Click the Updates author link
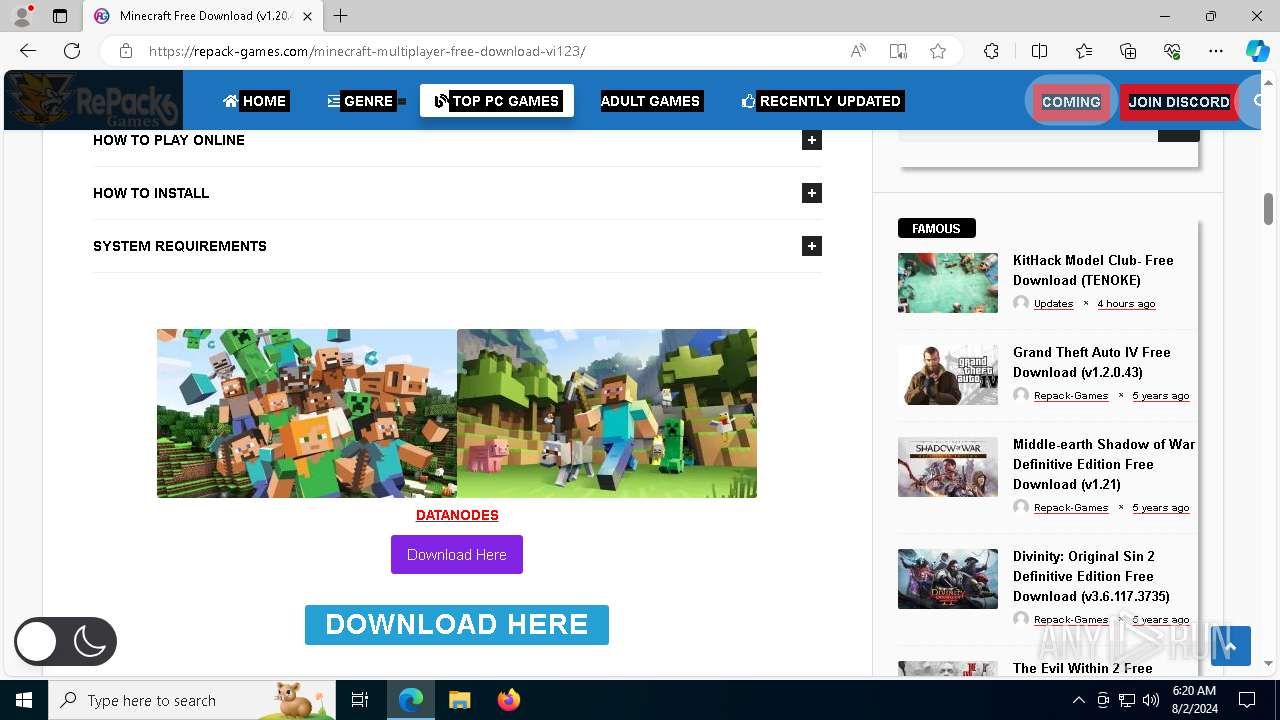The width and height of the screenshot is (1280, 720). (1053, 303)
